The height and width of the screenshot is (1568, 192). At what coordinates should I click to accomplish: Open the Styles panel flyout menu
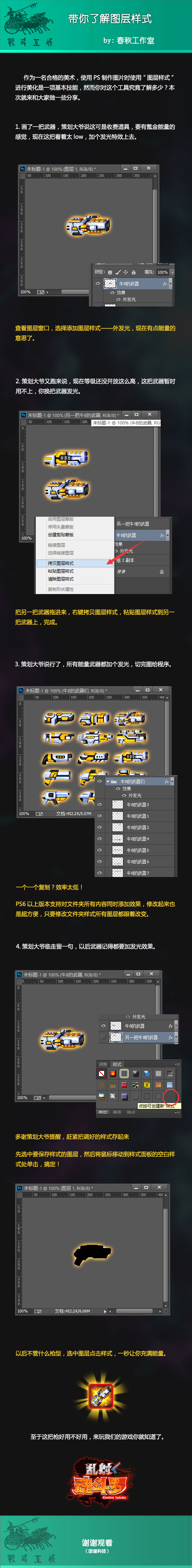[x=177, y=1064]
